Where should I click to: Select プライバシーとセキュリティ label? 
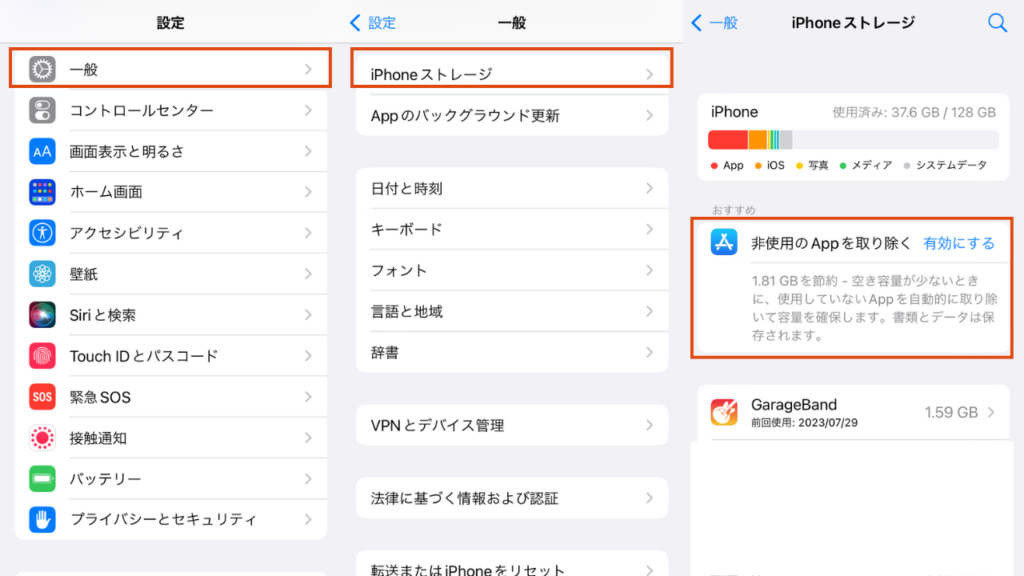coord(163,520)
